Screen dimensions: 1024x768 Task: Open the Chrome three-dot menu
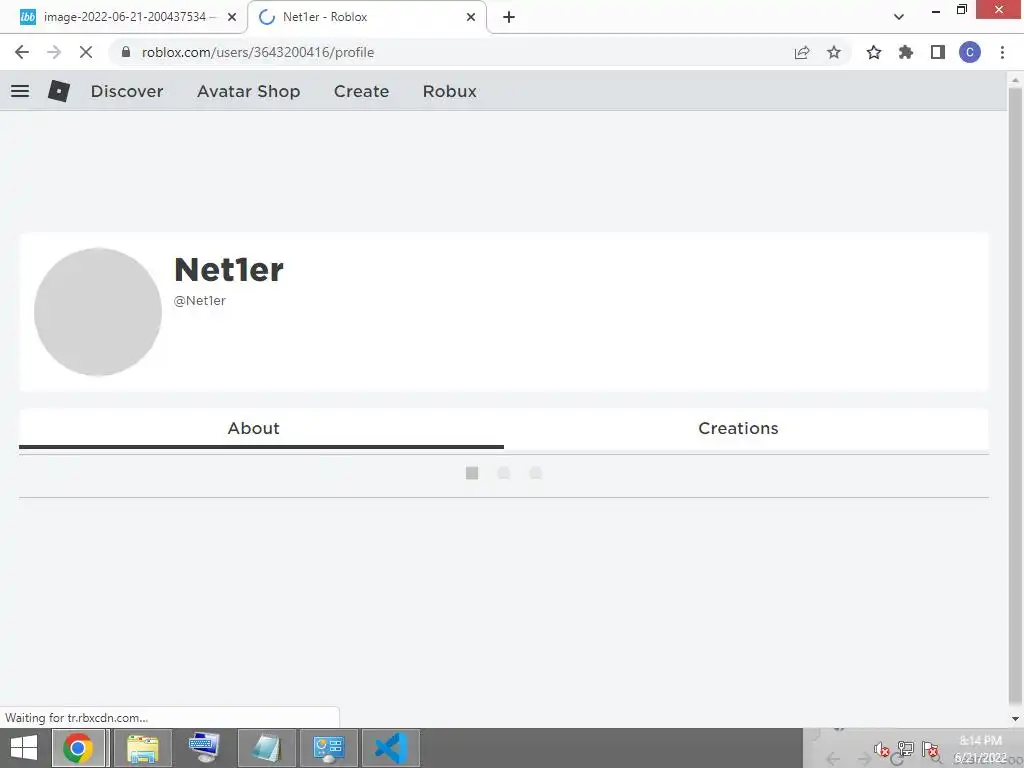pyautogui.click(x=1002, y=52)
